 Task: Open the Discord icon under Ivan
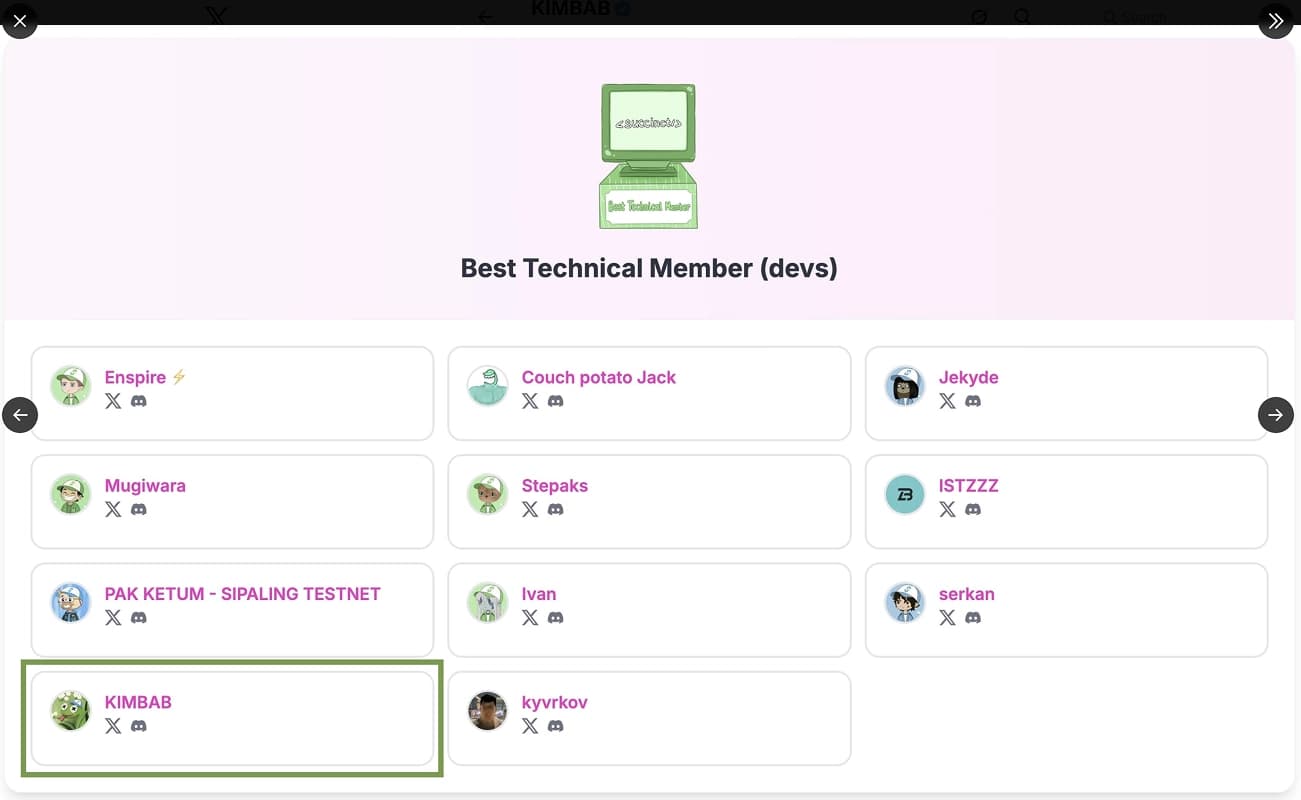(x=556, y=618)
